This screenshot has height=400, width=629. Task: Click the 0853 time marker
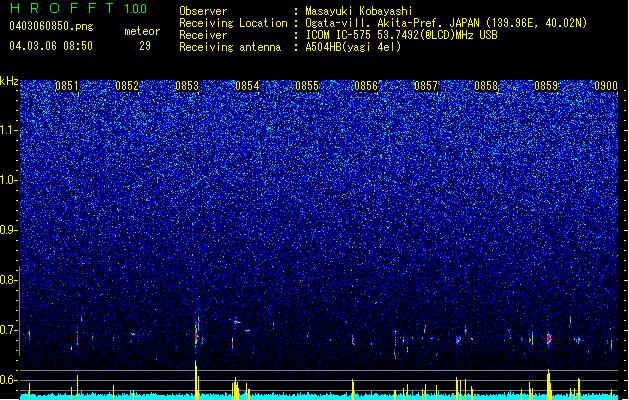(187, 86)
